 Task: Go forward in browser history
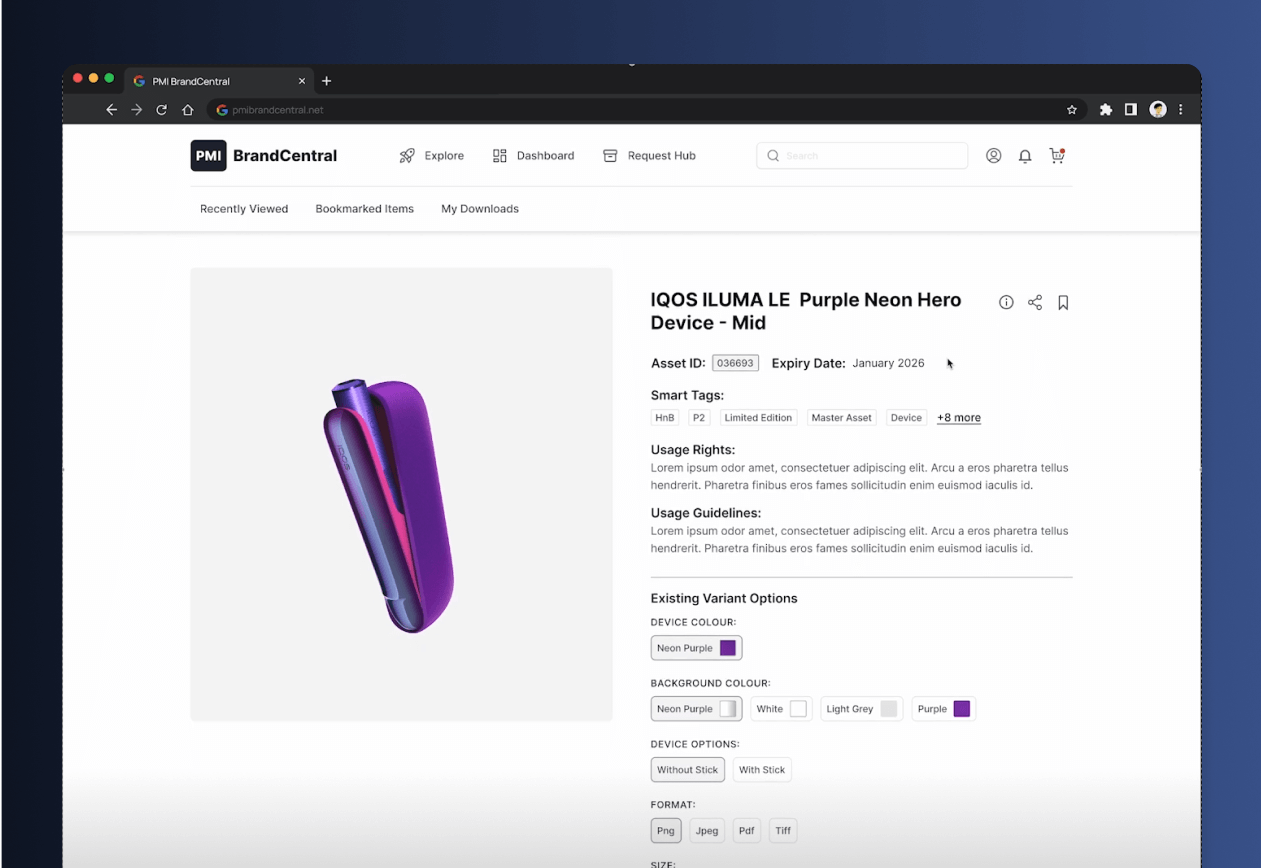pyautogui.click(x=137, y=110)
